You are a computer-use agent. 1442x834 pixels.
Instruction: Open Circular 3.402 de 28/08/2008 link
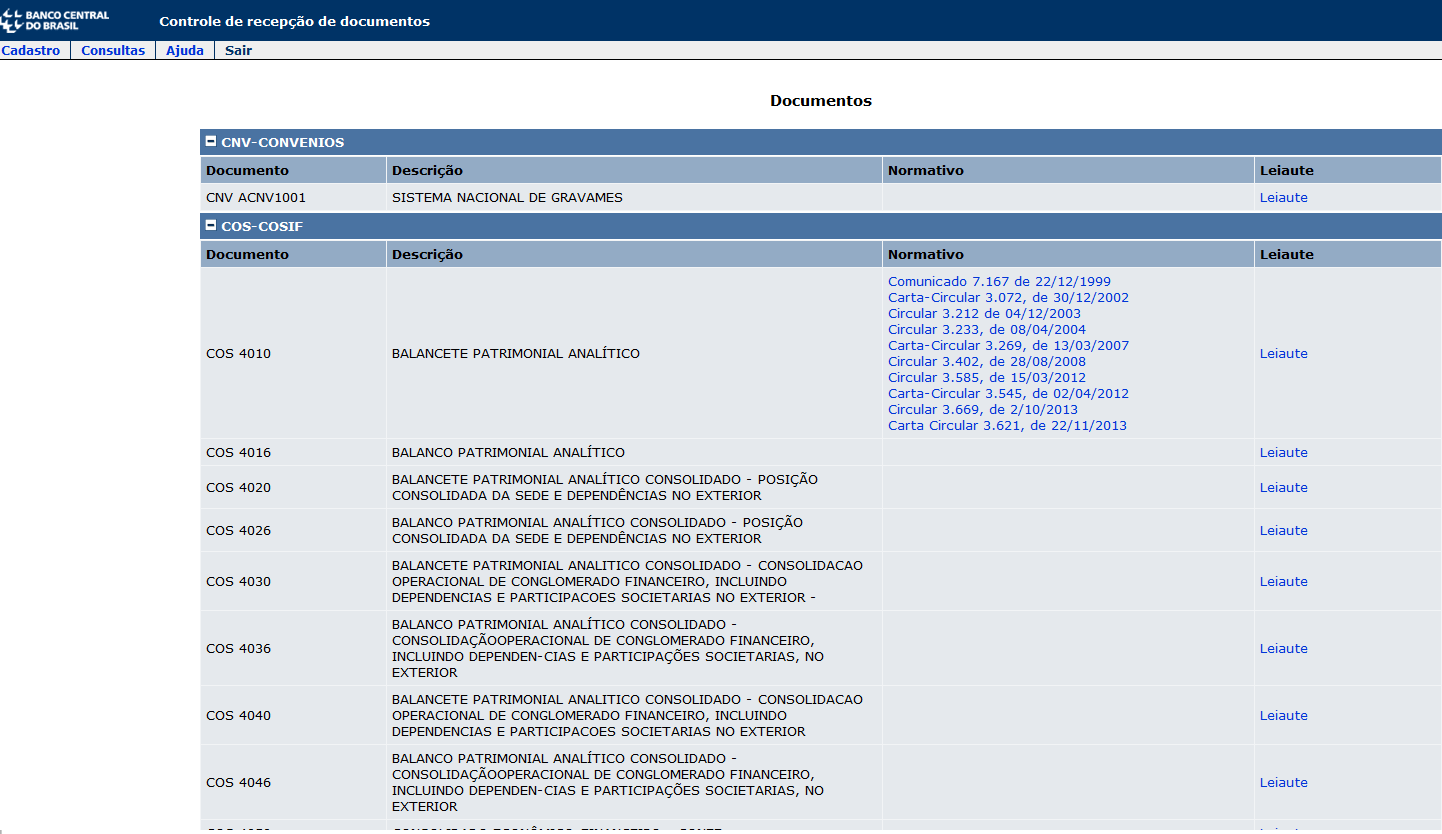987,361
